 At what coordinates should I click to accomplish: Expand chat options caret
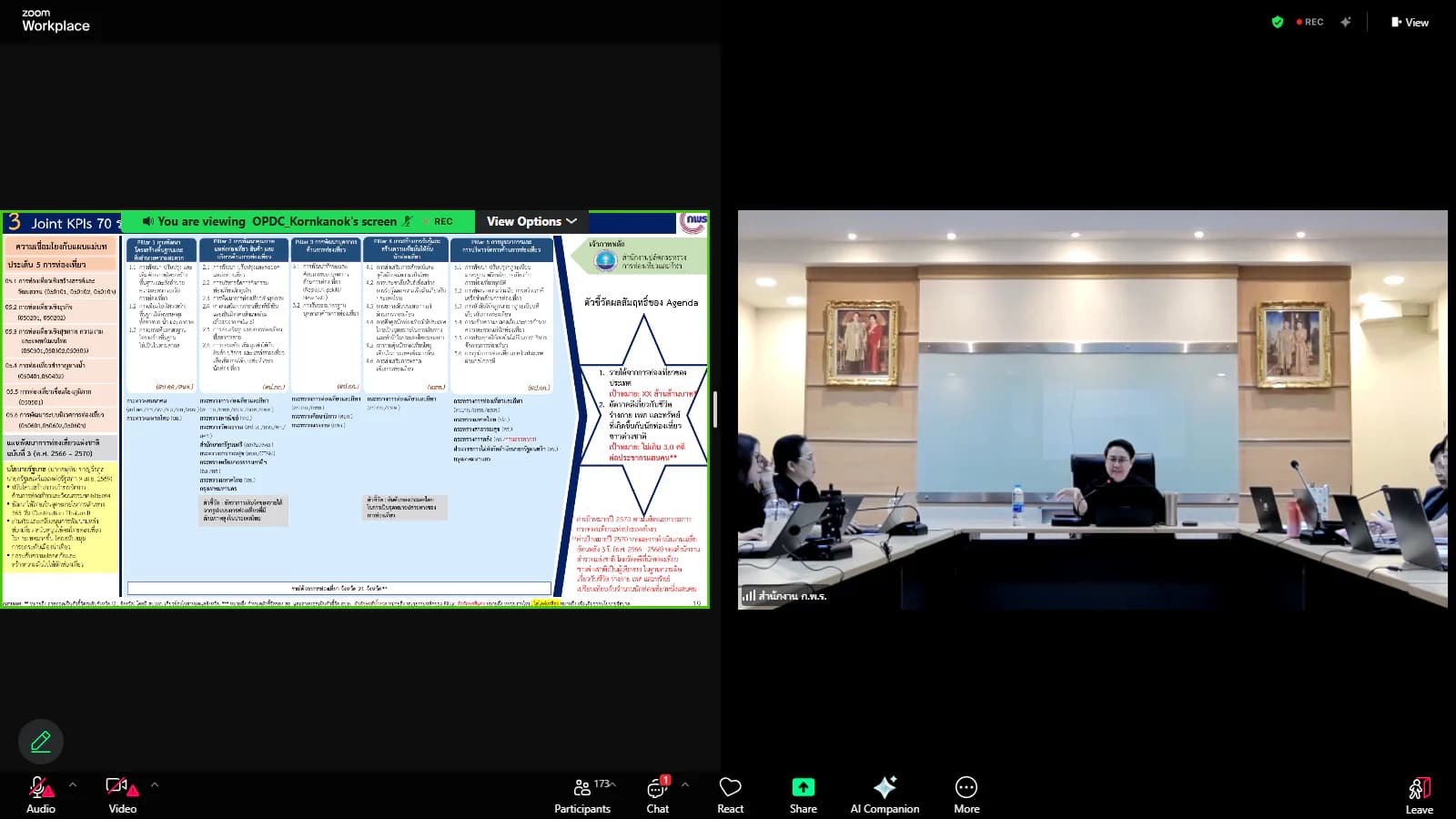click(x=685, y=784)
